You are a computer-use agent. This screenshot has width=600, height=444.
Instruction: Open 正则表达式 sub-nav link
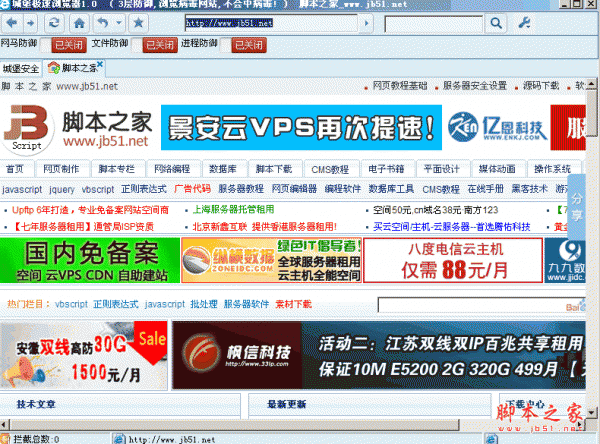pyautogui.click(x=144, y=189)
